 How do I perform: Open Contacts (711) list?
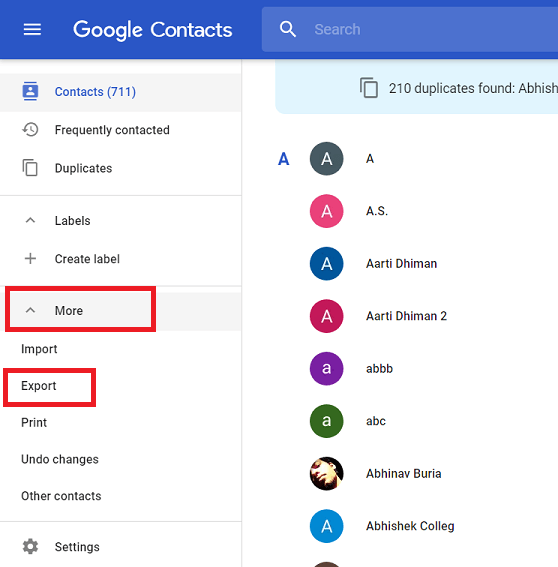click(95, 92)
